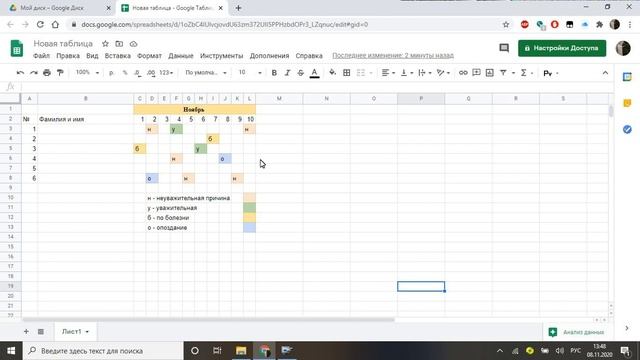Open Google Calendar side panel icon

[627, 77]
